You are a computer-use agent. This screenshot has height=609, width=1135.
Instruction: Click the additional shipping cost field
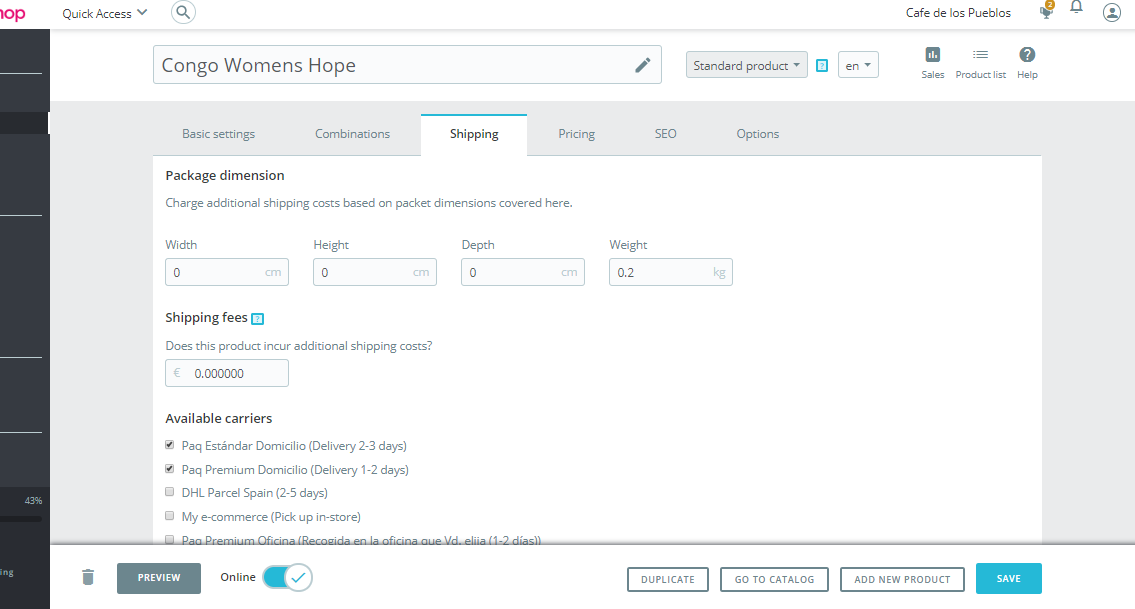pos(227,373)
